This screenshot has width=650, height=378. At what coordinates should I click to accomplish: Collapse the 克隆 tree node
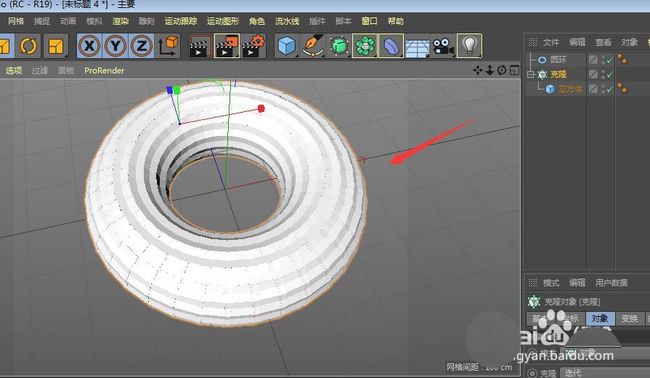point(531,75)
